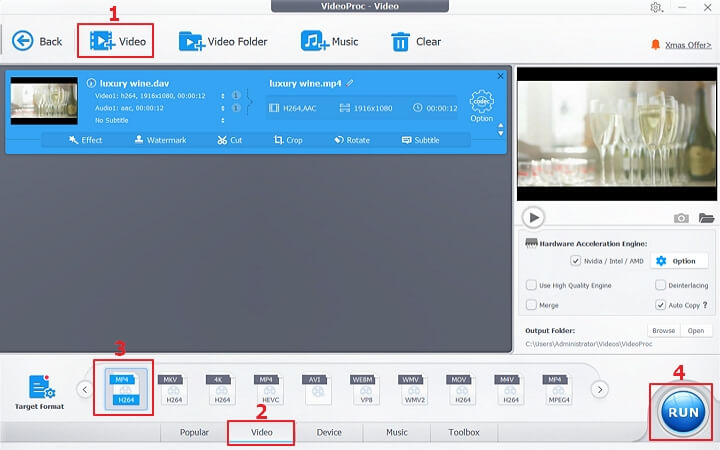Image resolution: width=720 pixels, height=450 pixels.
Task: Toggle the Auto Copy checkbox
Action: pyautogui.click(x=660, y=305)
